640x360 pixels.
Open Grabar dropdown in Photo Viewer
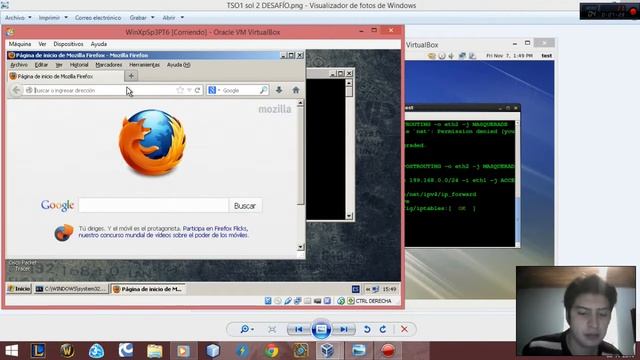point(142,18)
